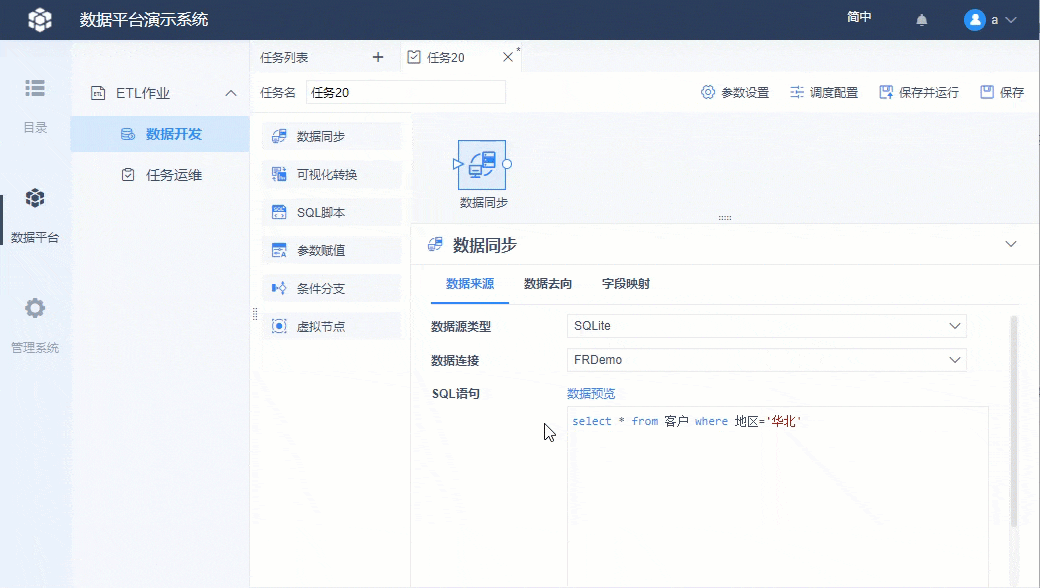The width and height of the screenshot is (1040, 588).
Task: Click the panel resize handle dots
Action: click(725, 218)
